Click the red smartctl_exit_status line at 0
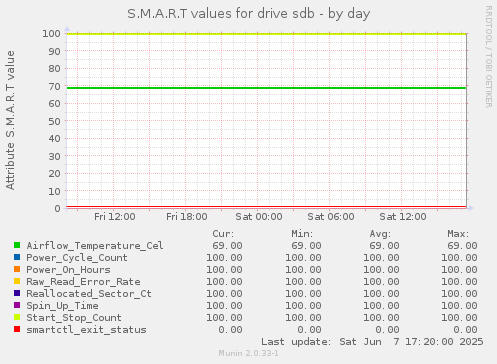 [267, 207]
